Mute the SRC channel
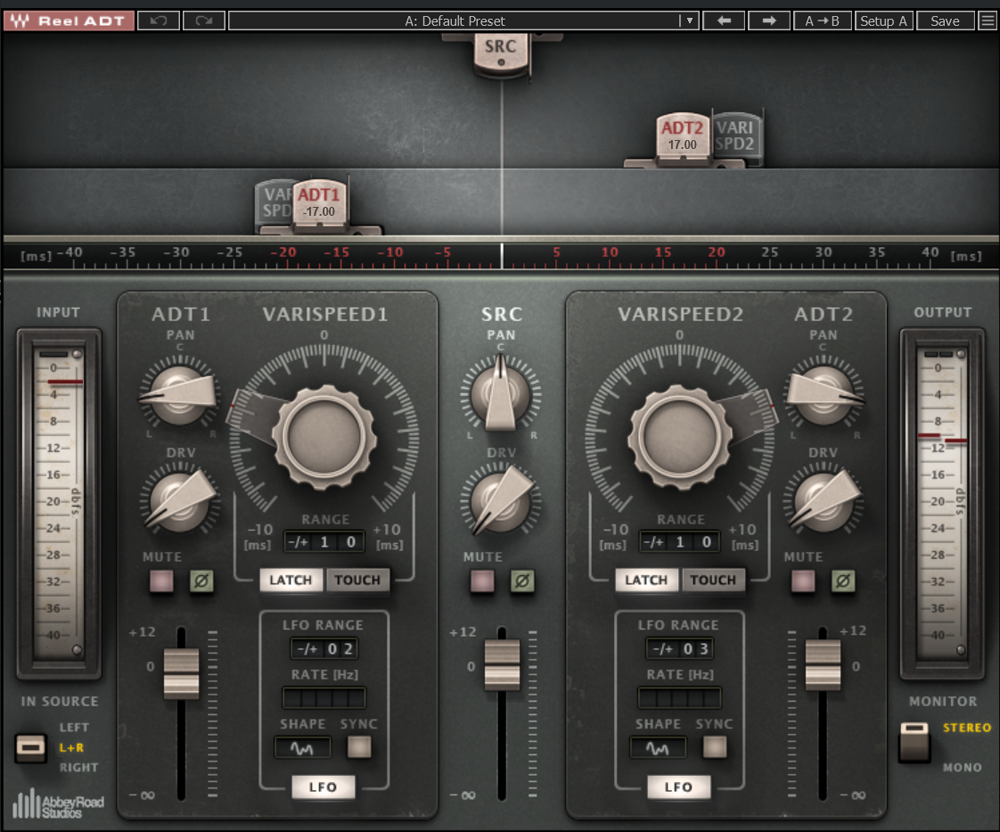Viewport: 1000px width, 832px height. 482,581
